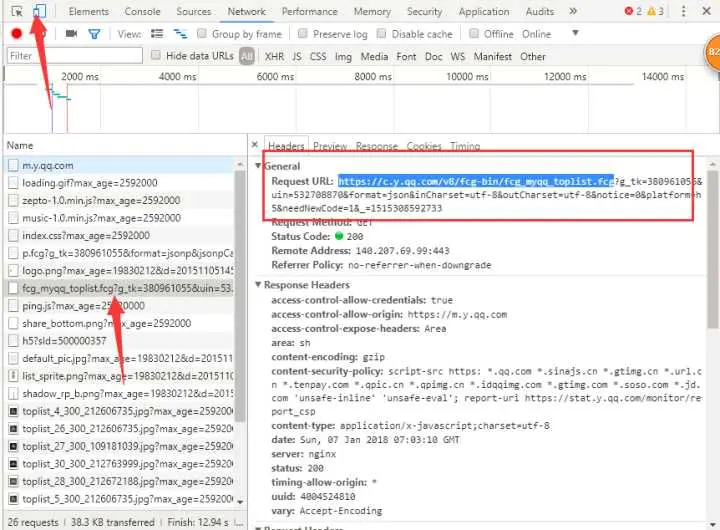
Task: Select the m.y.qq.com request
Action: (x=120, y=165)
